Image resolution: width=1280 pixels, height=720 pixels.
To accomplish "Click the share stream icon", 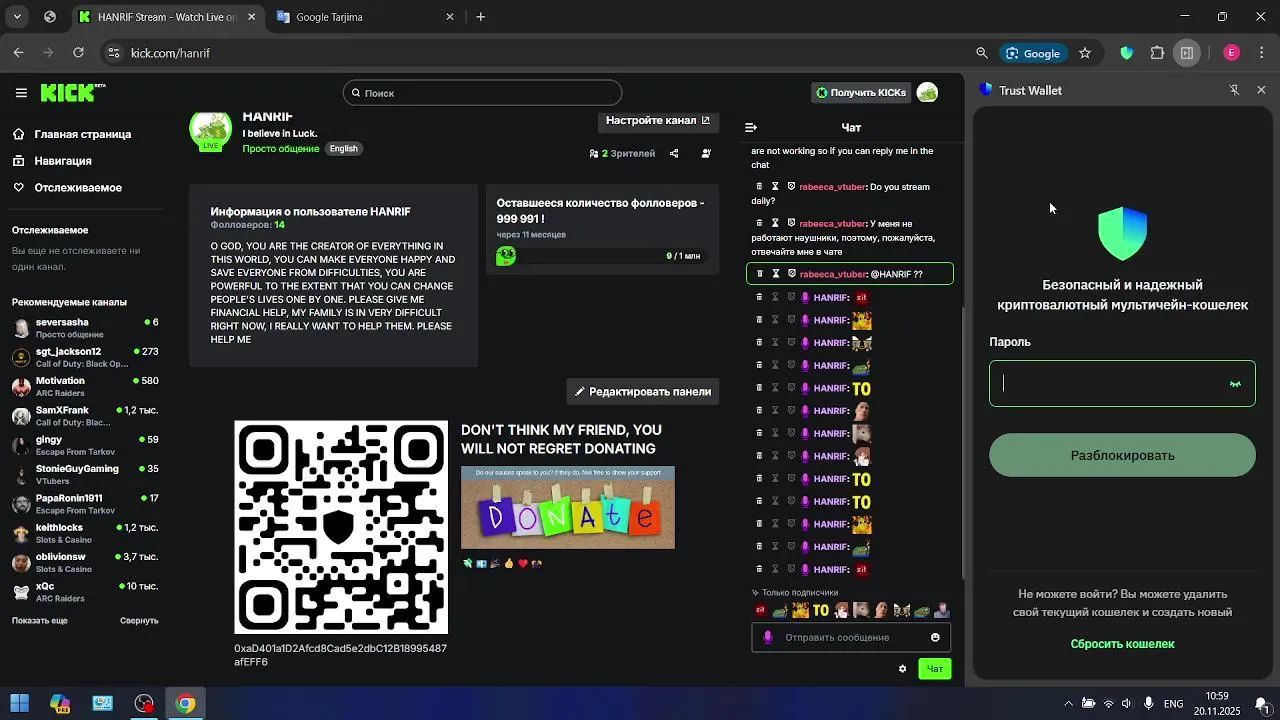I will [x=674, y=154].
